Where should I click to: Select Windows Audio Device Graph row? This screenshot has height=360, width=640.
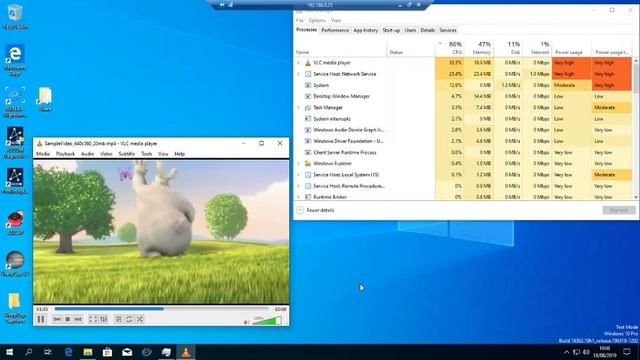463,130
